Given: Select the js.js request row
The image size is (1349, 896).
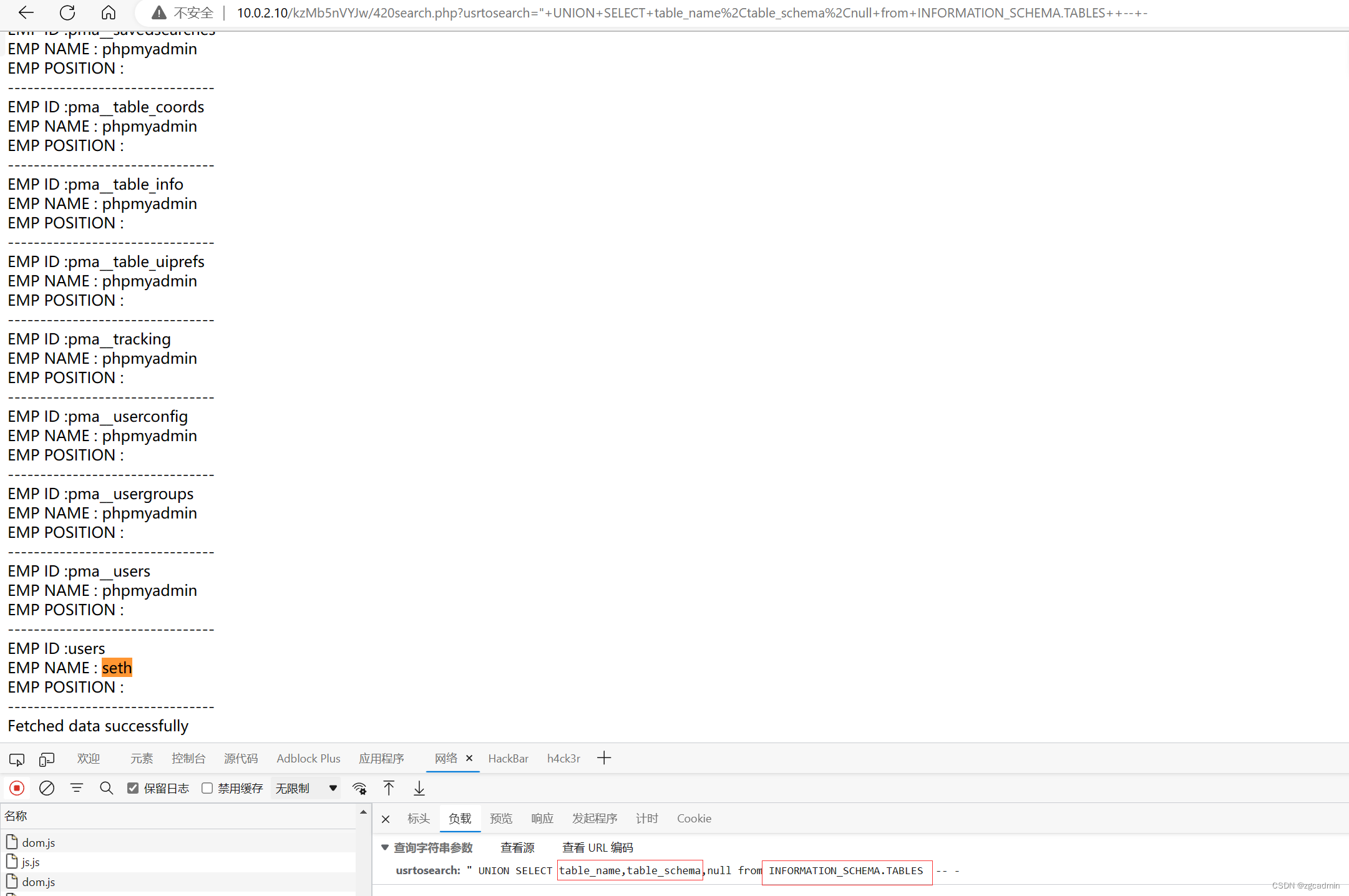Looking at the screenshot, I should point(178,862).
